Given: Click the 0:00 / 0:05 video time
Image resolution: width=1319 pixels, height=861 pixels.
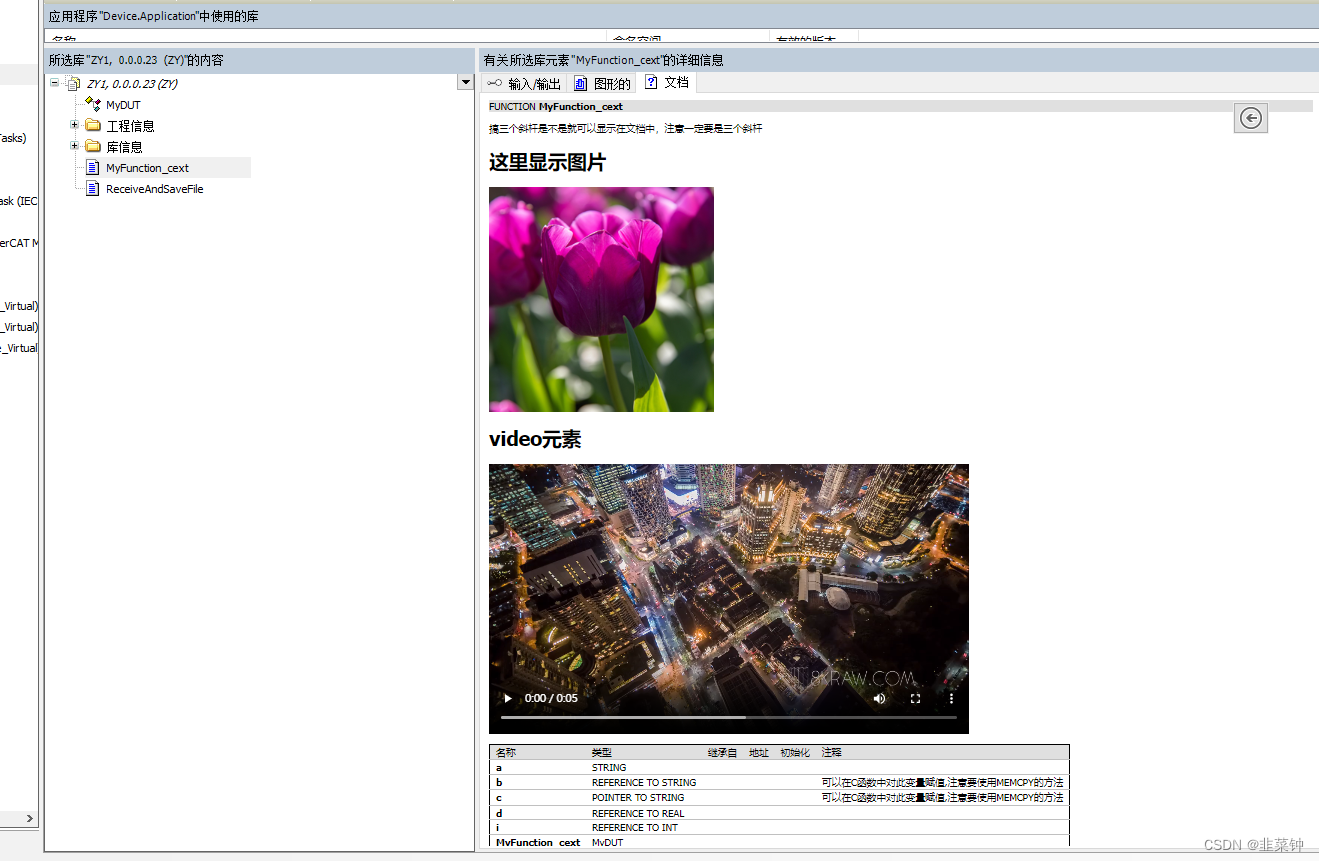Looking at the screenshot, I should click(x=551, y=698).
